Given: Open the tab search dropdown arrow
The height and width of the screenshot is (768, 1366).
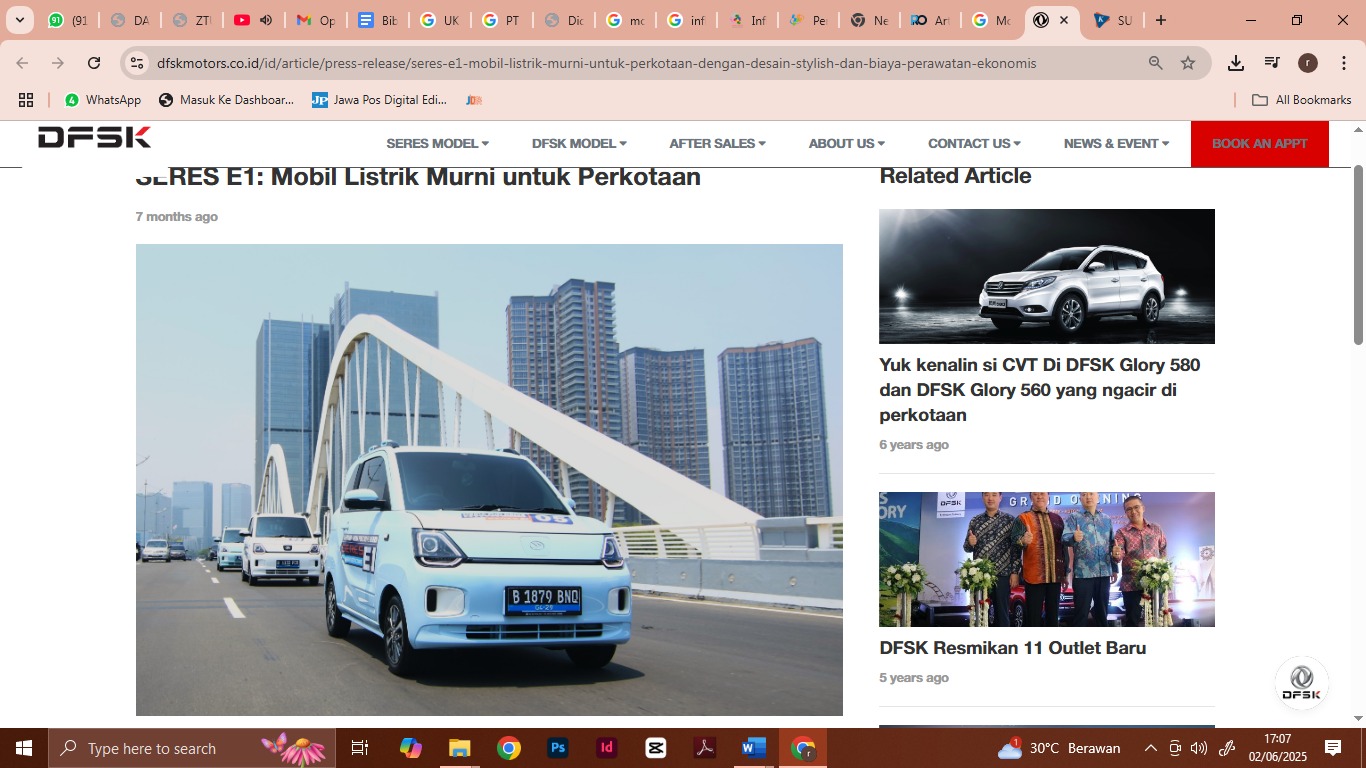Looking at the screenshot, I should coord(19,20).
